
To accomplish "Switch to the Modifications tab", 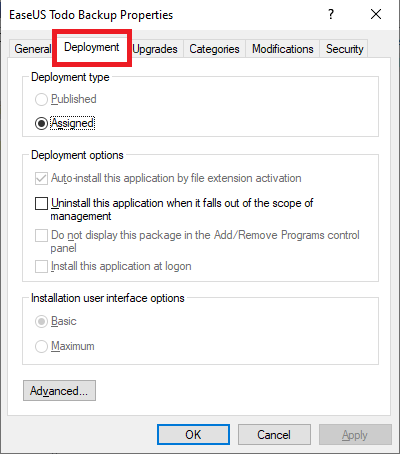I will coord(283,49).
